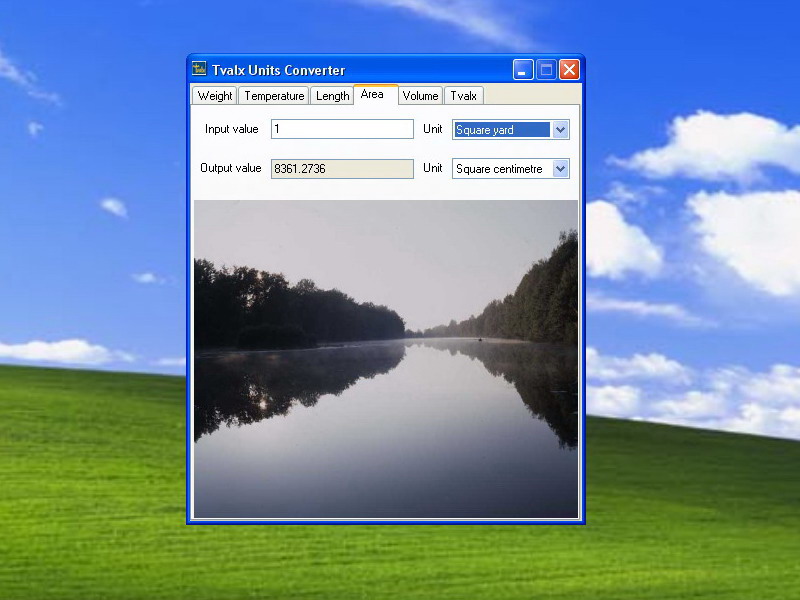The image size is (800, 600).
Task: Select the Length tab
Action: click(x=332, y=96)
